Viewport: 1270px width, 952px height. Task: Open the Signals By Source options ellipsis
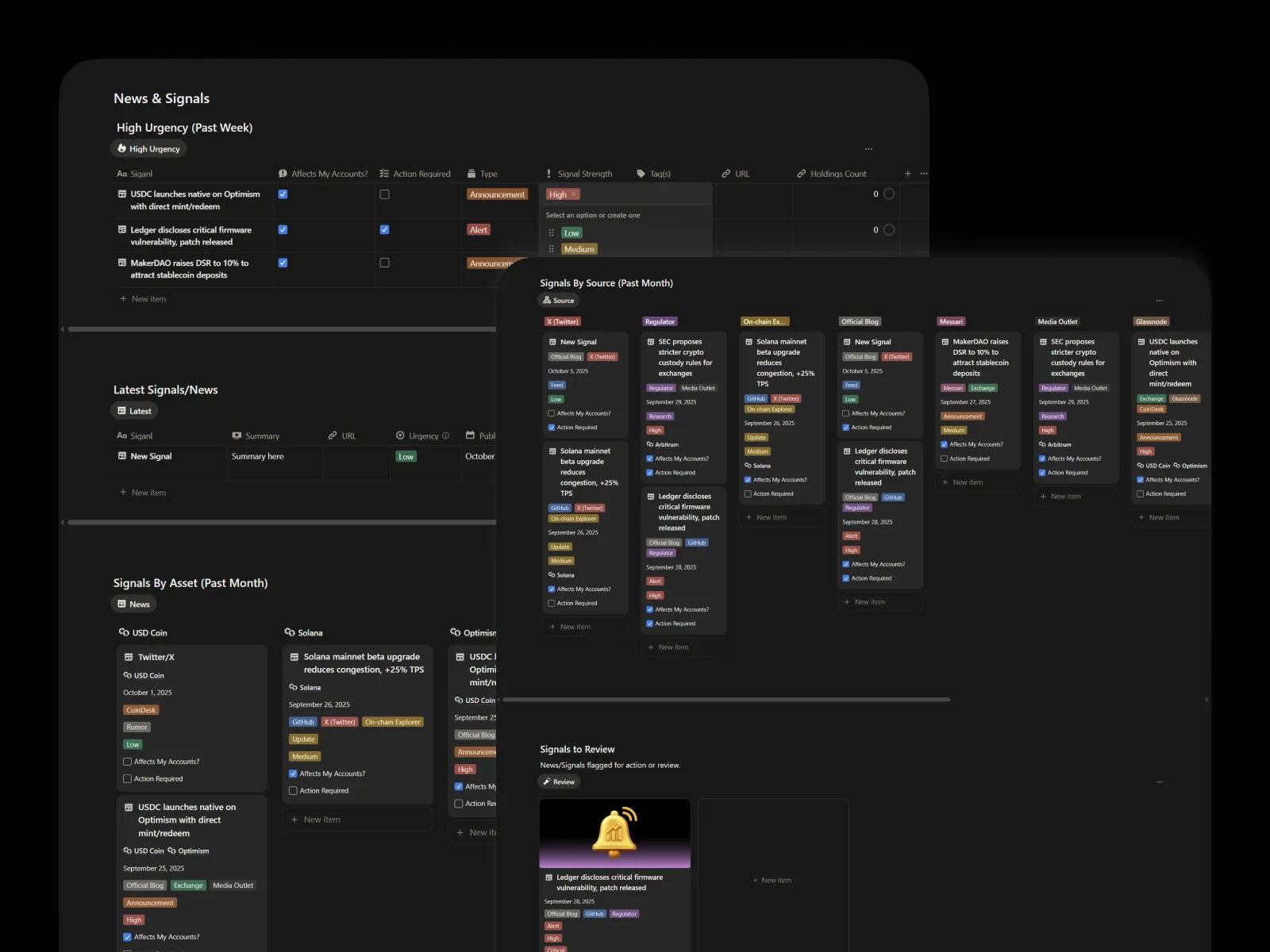(1159, 301)
